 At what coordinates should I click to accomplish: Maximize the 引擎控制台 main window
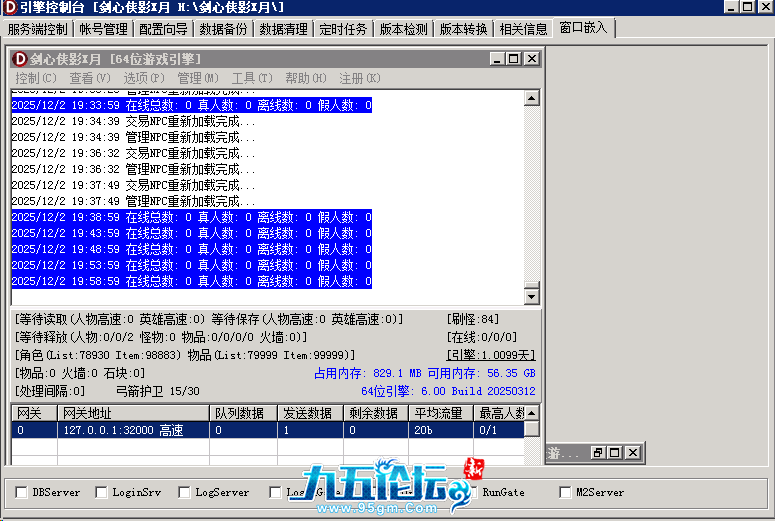click(x=748, y=6)
